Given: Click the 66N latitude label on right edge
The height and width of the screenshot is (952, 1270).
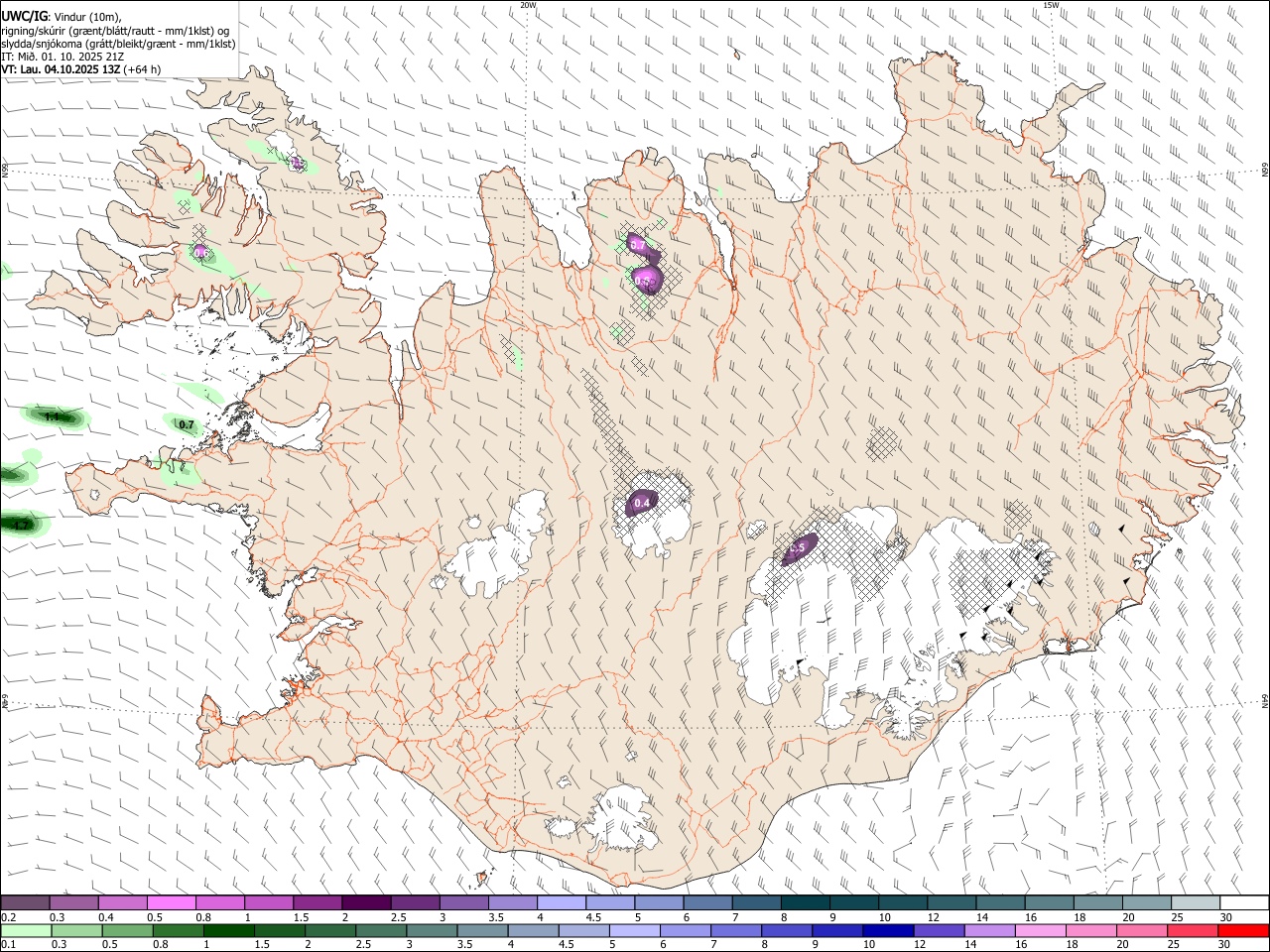Looking at the screenshot, I should (1264, 171).
